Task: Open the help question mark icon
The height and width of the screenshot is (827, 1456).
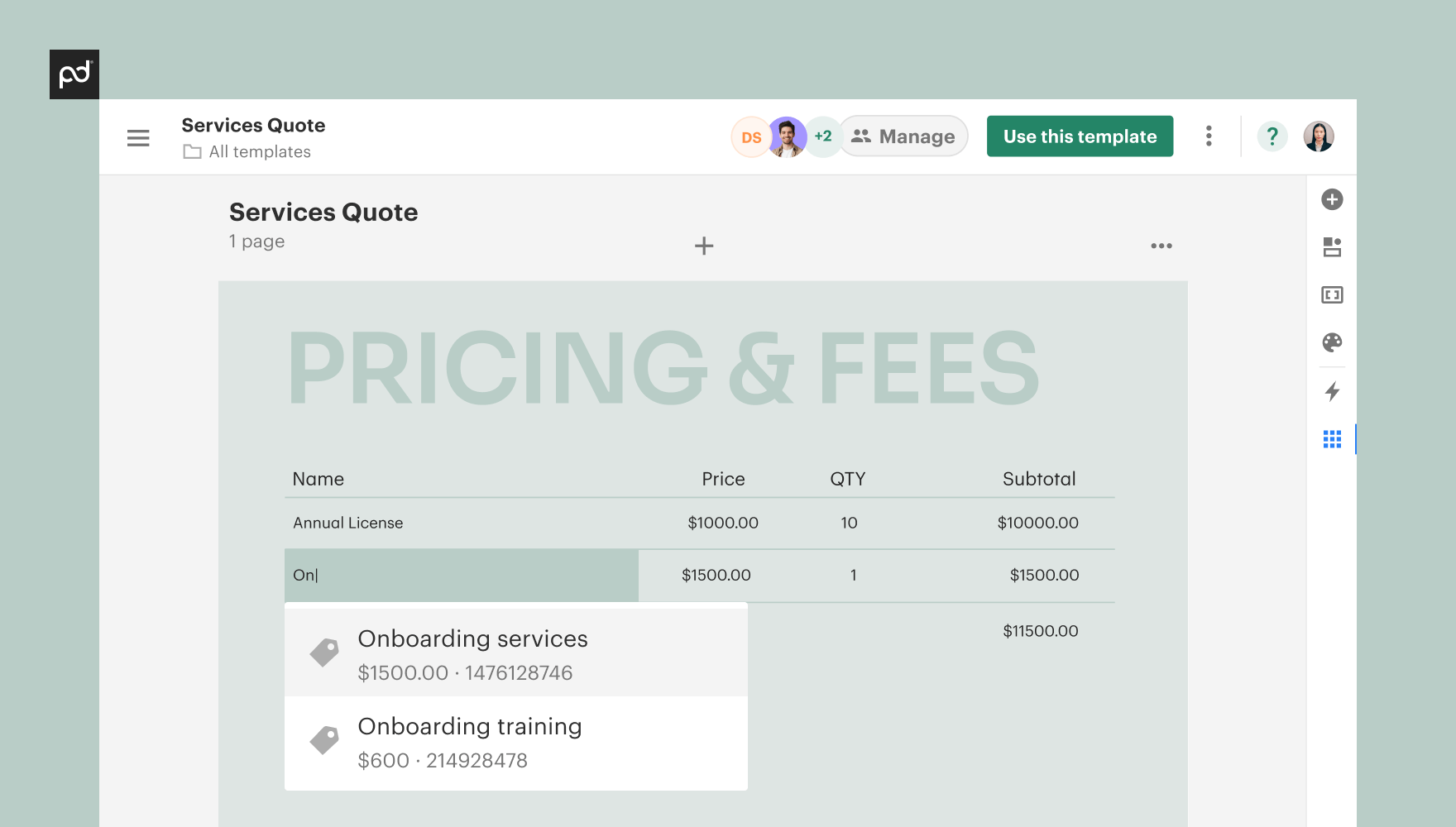Action: pos(1272,136)
